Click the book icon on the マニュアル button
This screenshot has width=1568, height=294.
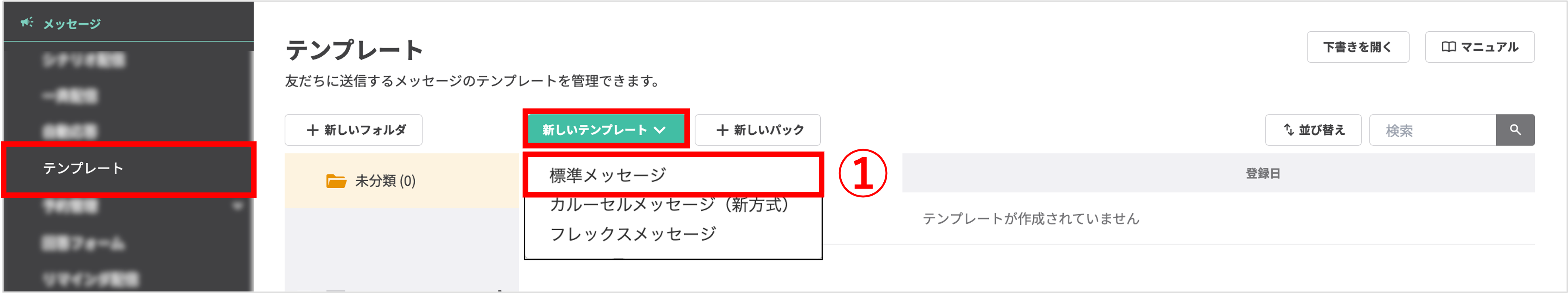1450,47
